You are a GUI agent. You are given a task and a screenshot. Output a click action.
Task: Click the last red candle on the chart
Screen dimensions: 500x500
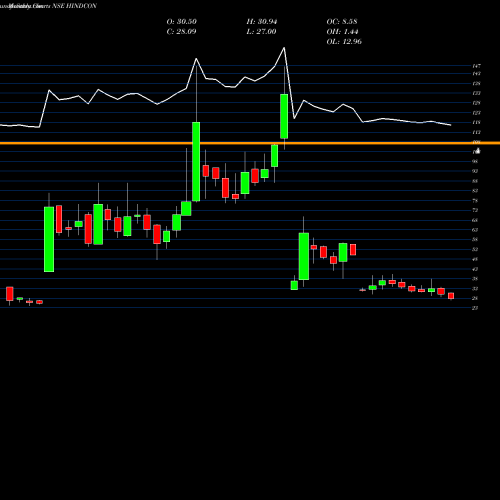click(451, 296)
